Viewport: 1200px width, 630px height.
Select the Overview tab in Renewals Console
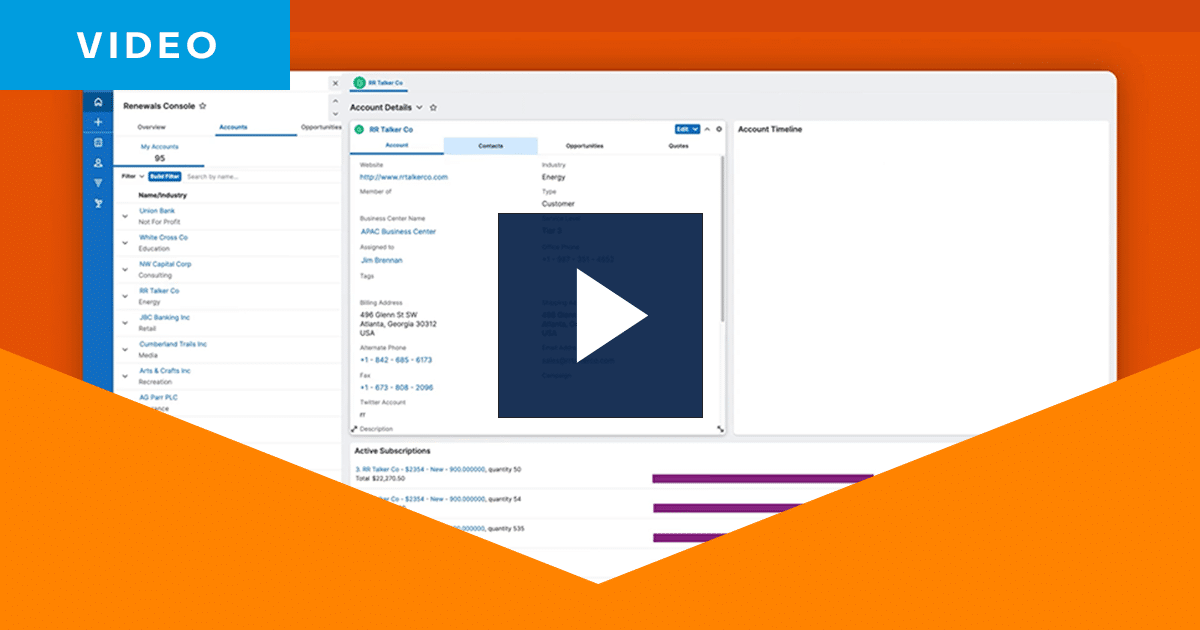pos(151,127)
